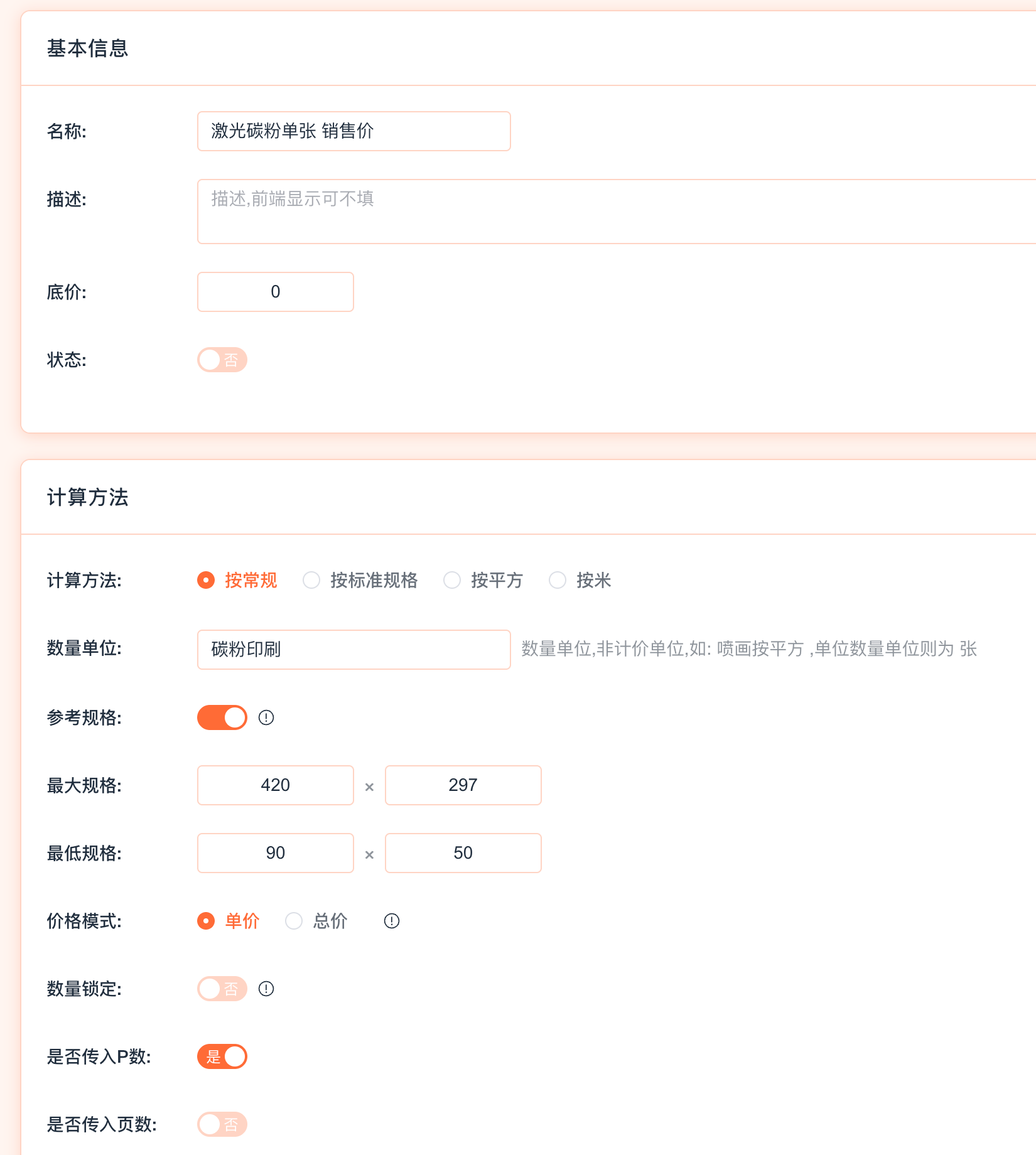Select 单价 price mode
Image resolution: width=1036 pixels, height=1155 pixels.
click(x=206, y=921)
